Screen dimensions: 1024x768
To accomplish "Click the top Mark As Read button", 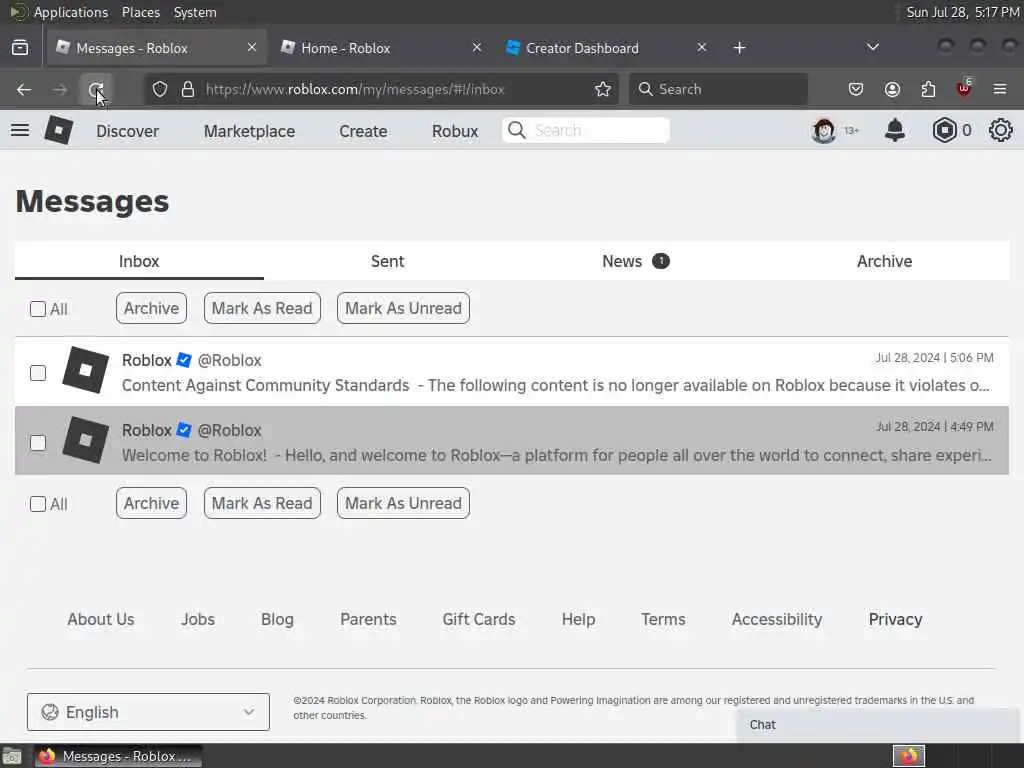I will coord(262,308).
